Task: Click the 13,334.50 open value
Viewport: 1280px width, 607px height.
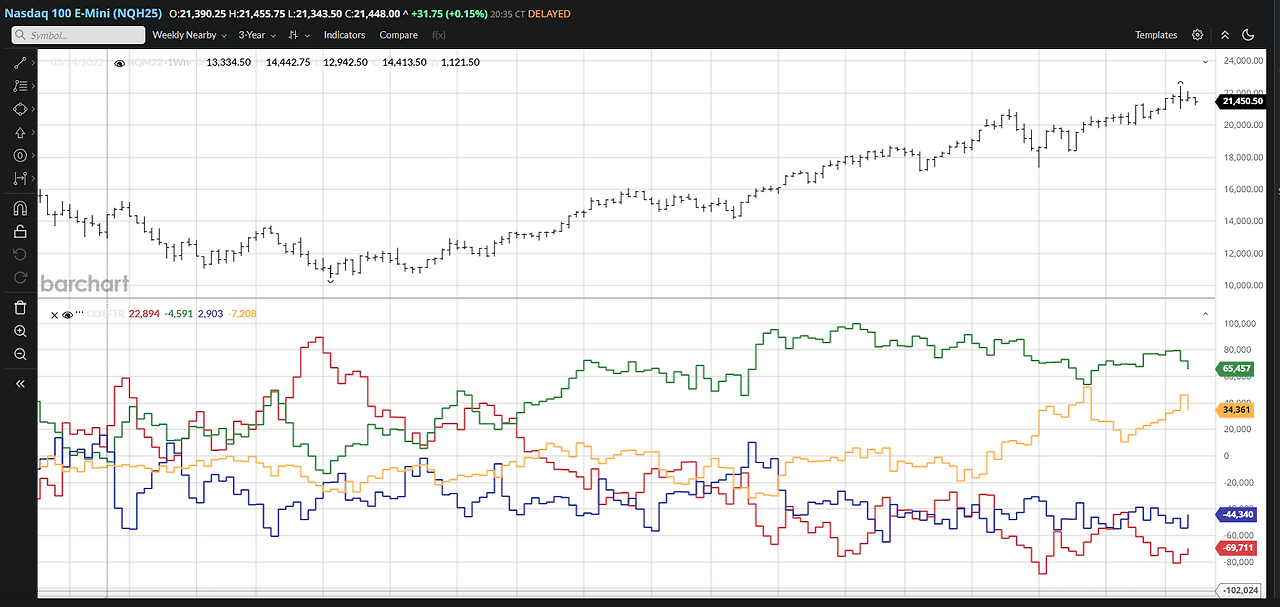Action: tap(229, 62)
